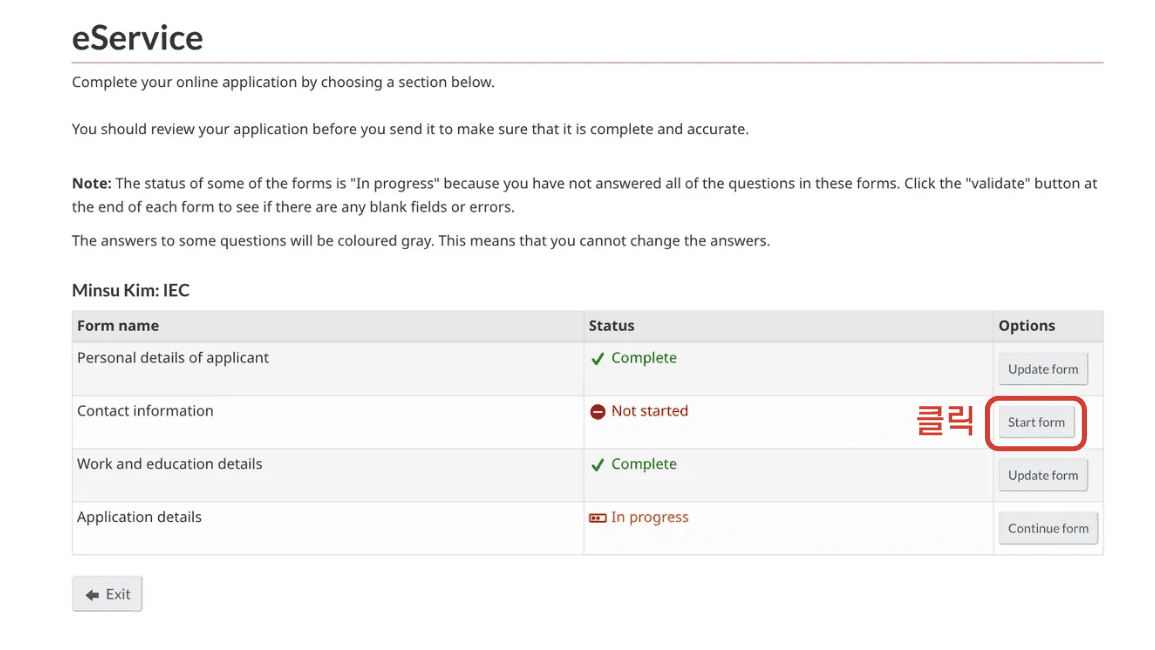Click the Minsu Kim: IEC heading
The width and height of the screenshot is (1155, 650).
(x=130, y=291)
